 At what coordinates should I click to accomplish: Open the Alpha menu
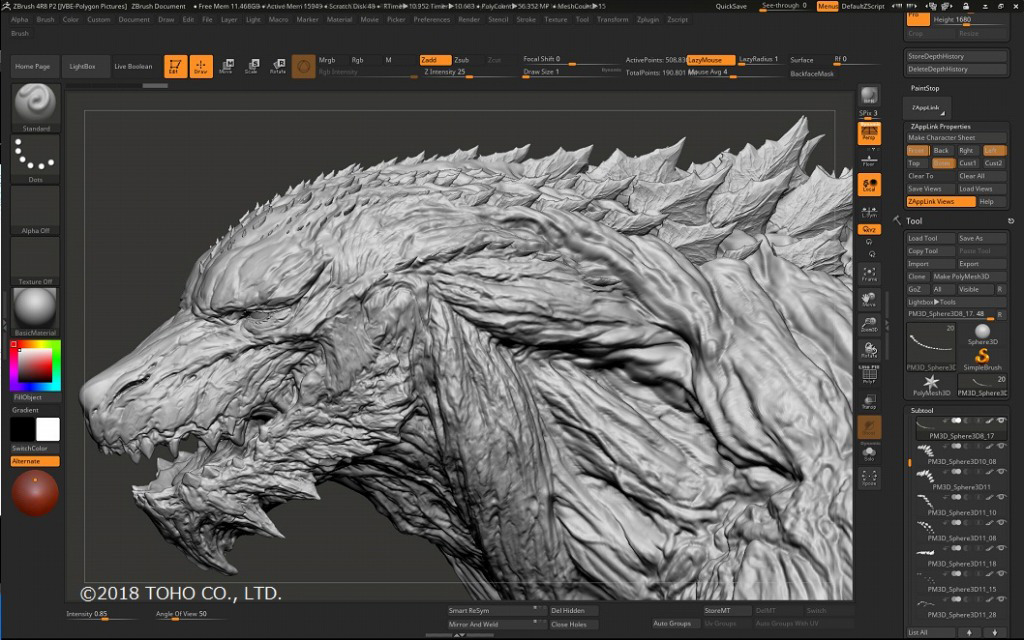(x=20, y=20)
